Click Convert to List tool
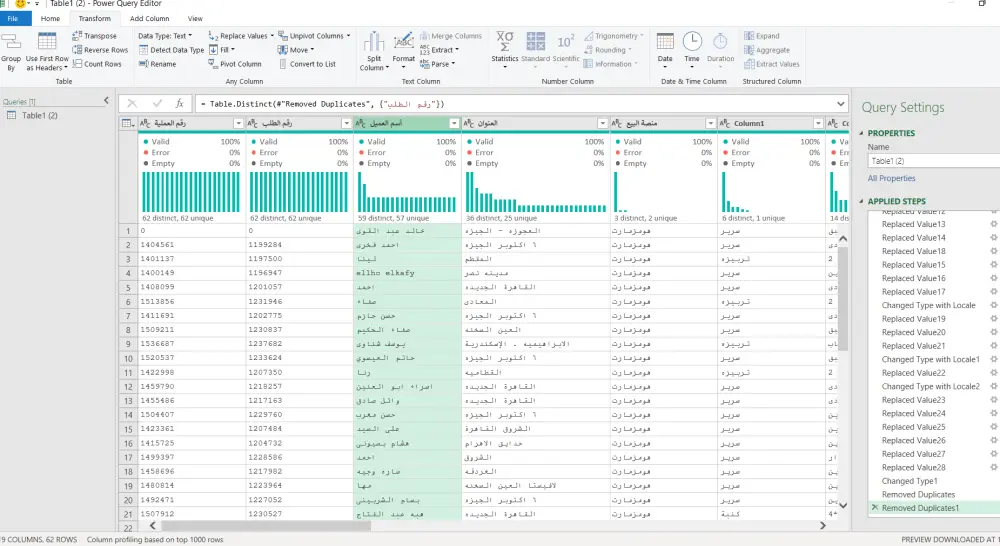 (x=307, y=64)
